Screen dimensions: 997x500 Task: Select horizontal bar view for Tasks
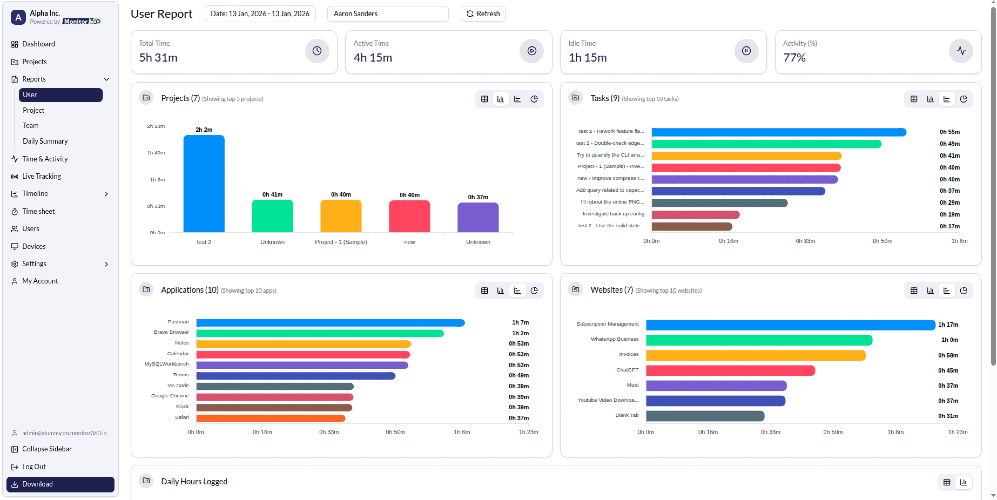(947, 99)
